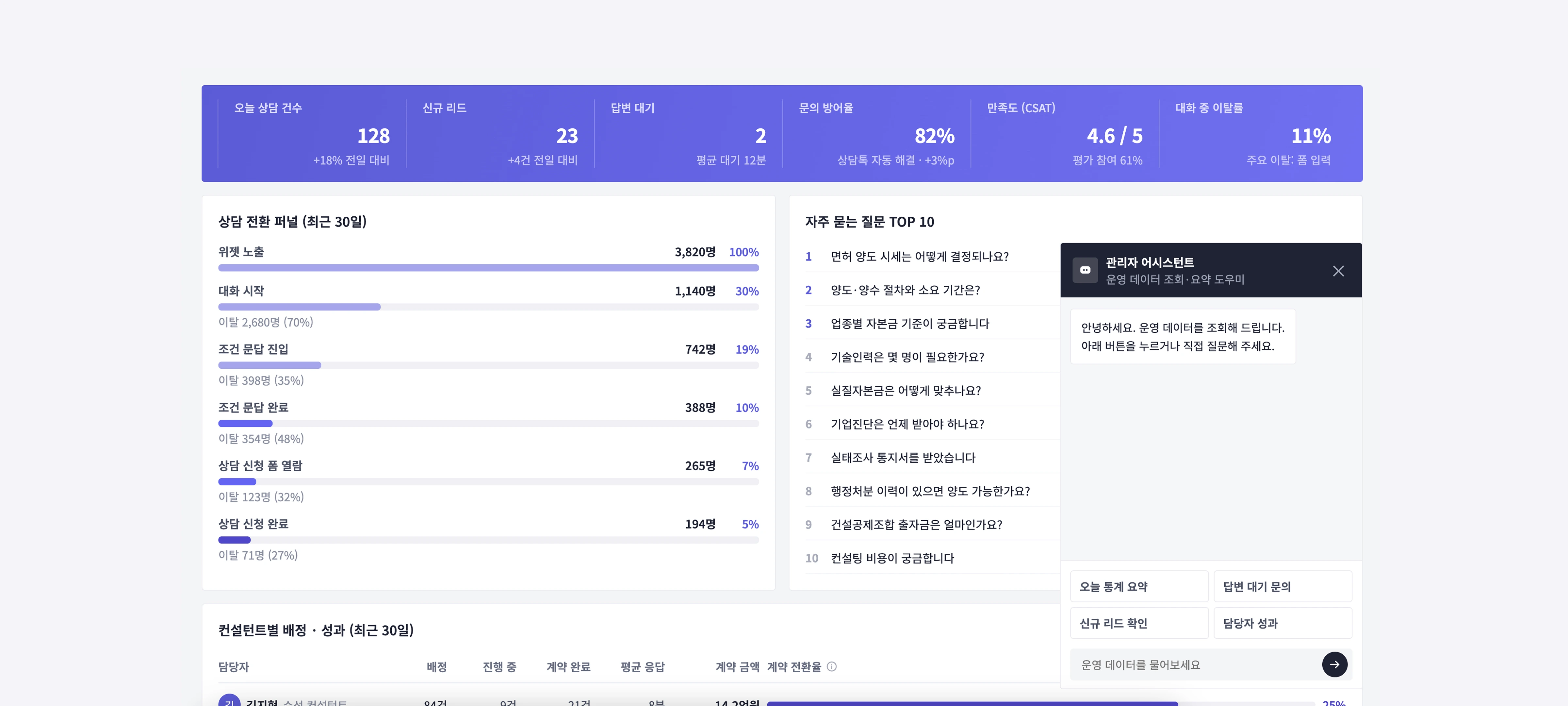Click the info icon beside 계약 전환율

pos(832,666)
